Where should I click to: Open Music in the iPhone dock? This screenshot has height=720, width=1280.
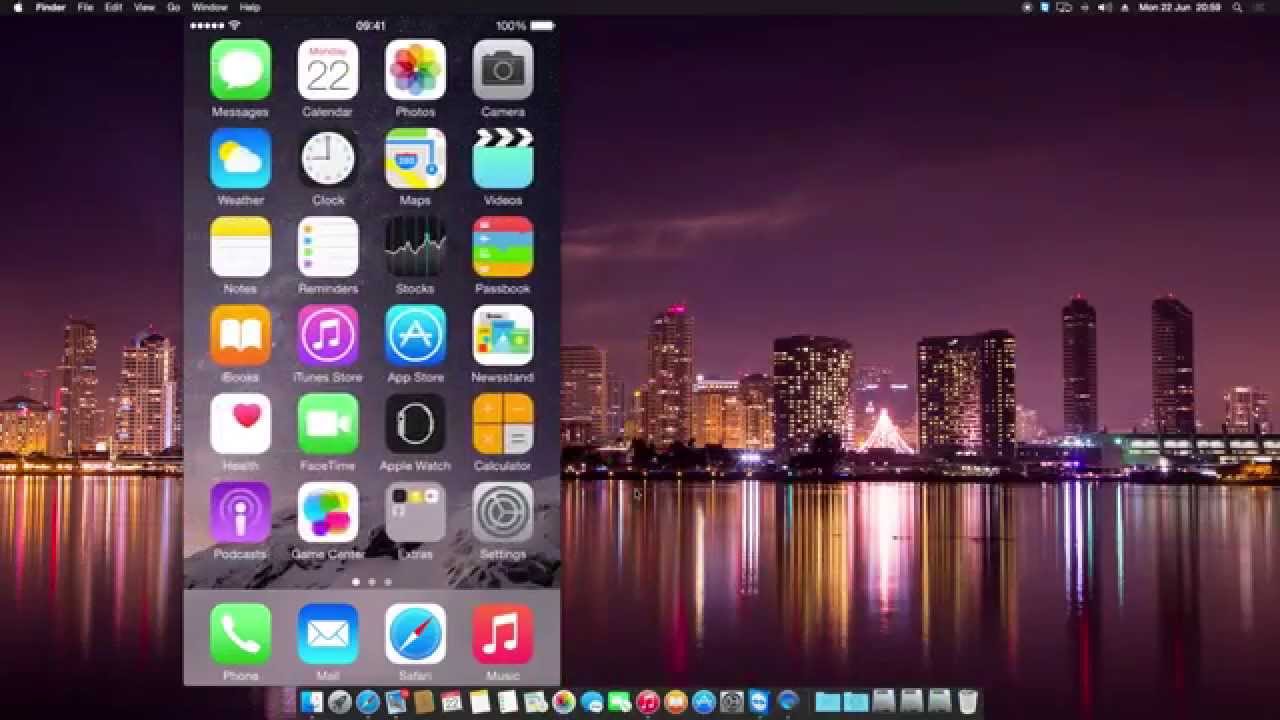[x=503, y=634]
